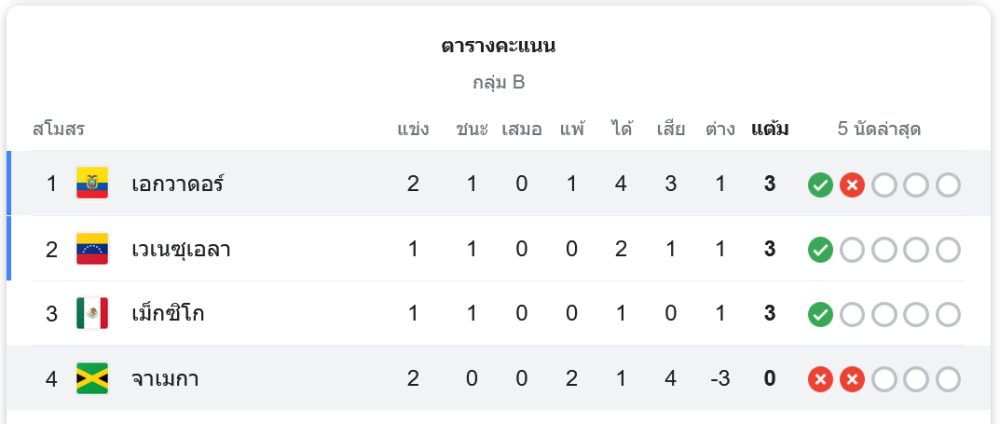
Task: Click the สโมสร club column header
Action: click(x=58, y=129)
